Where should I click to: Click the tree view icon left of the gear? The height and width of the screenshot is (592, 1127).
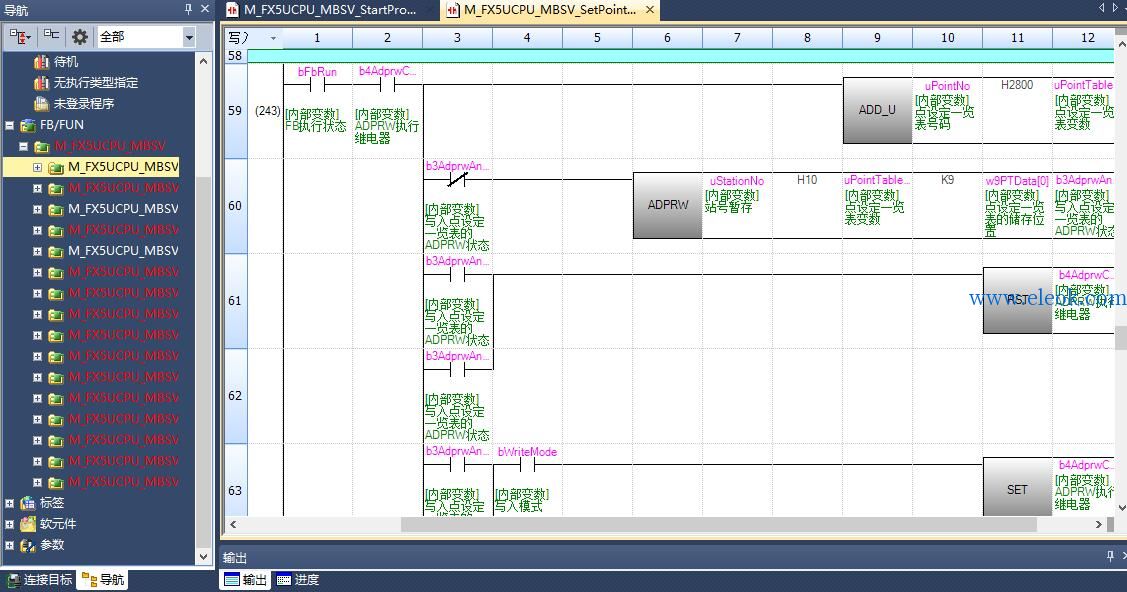click(52, 35)
